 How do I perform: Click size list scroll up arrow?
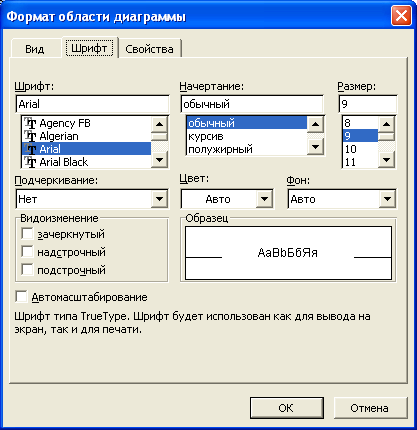pyautogui.click(x=386, y=125)
